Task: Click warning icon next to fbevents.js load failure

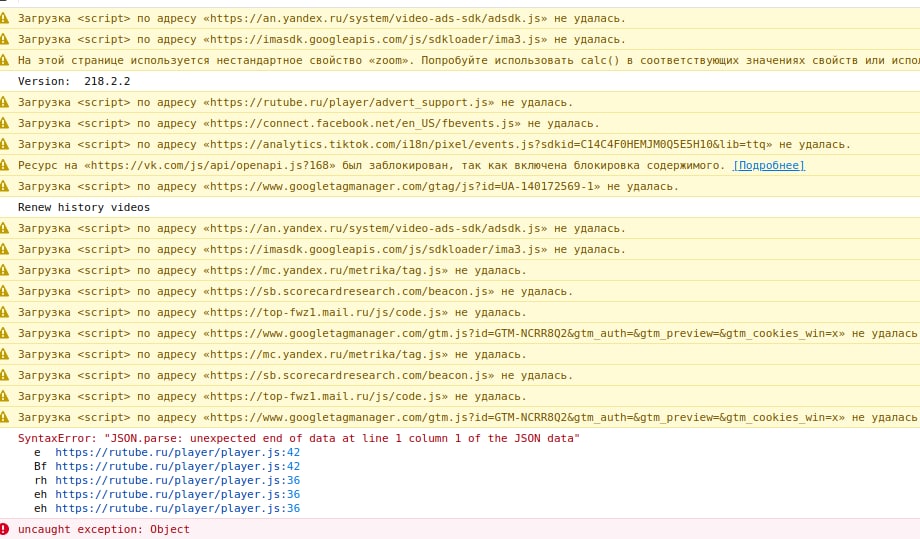Action: (4, 123)
